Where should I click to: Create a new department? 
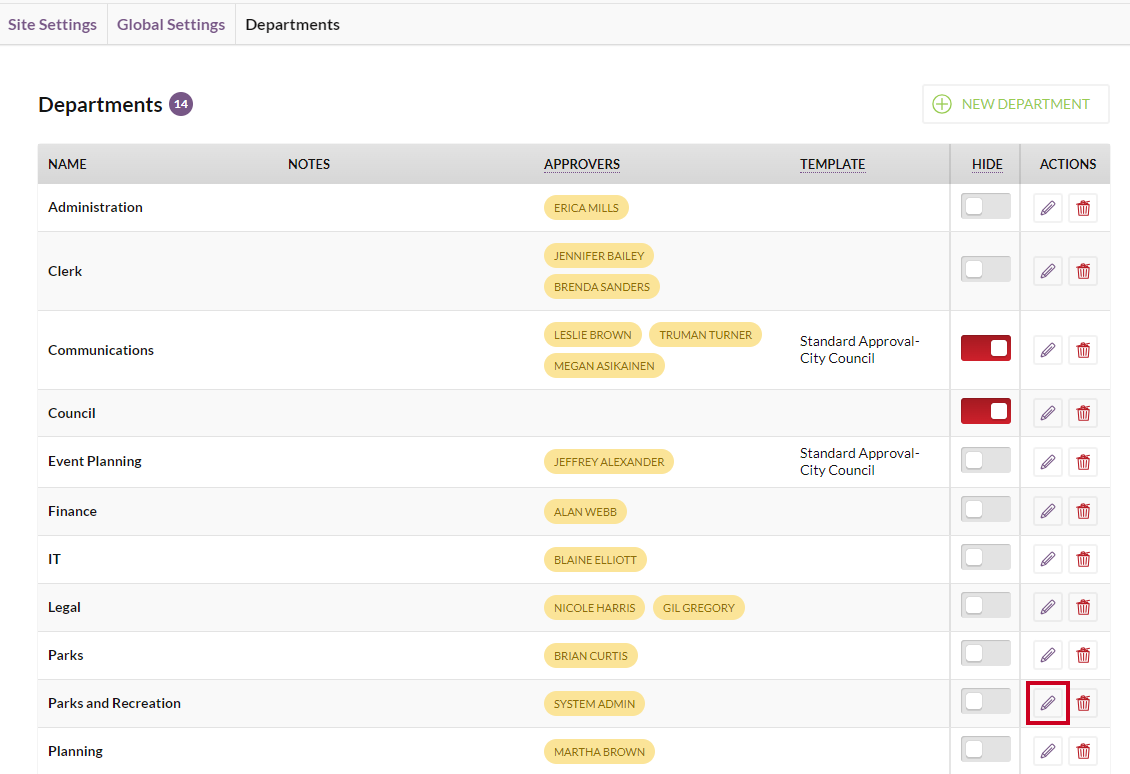coord(1015,104)
